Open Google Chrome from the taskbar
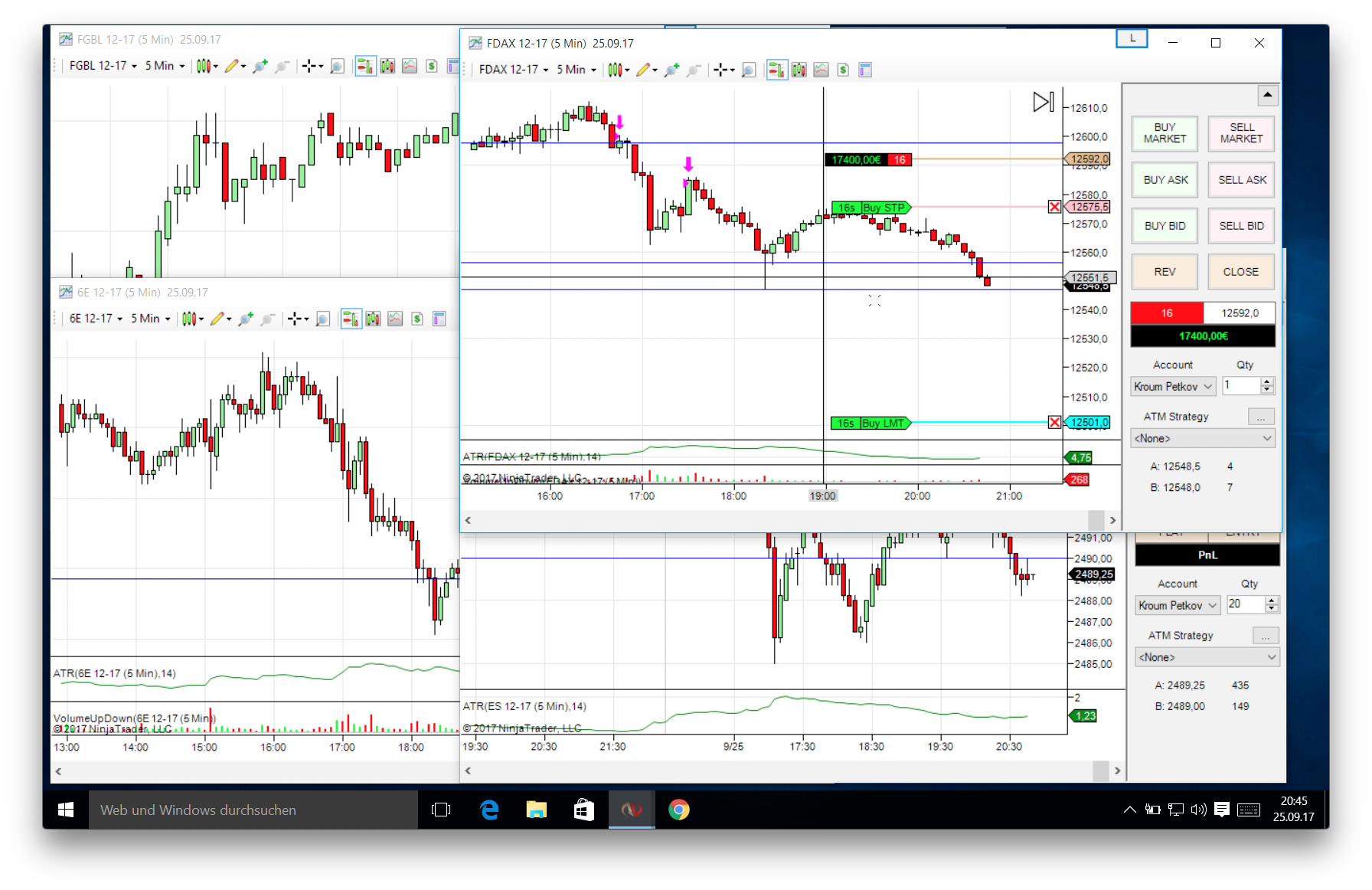The width and height of the screenshot is (1372, 890). click(x=679, y=810)
